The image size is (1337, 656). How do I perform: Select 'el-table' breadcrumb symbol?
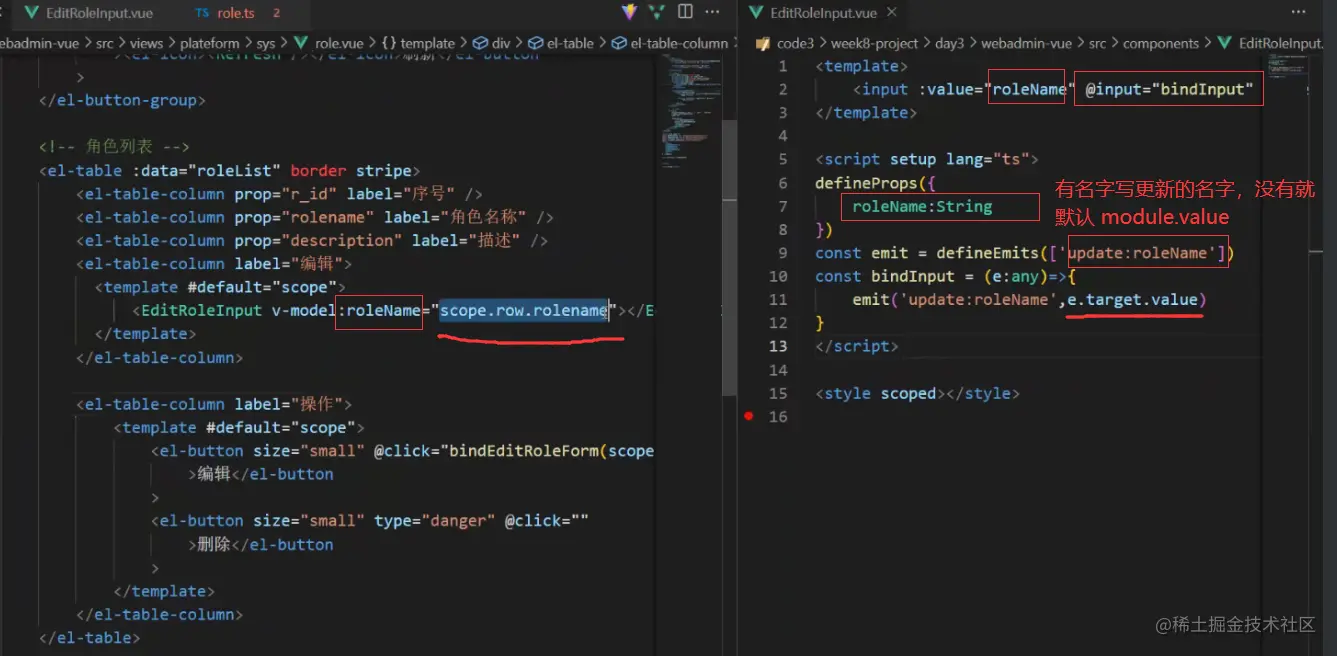(560, 43)
